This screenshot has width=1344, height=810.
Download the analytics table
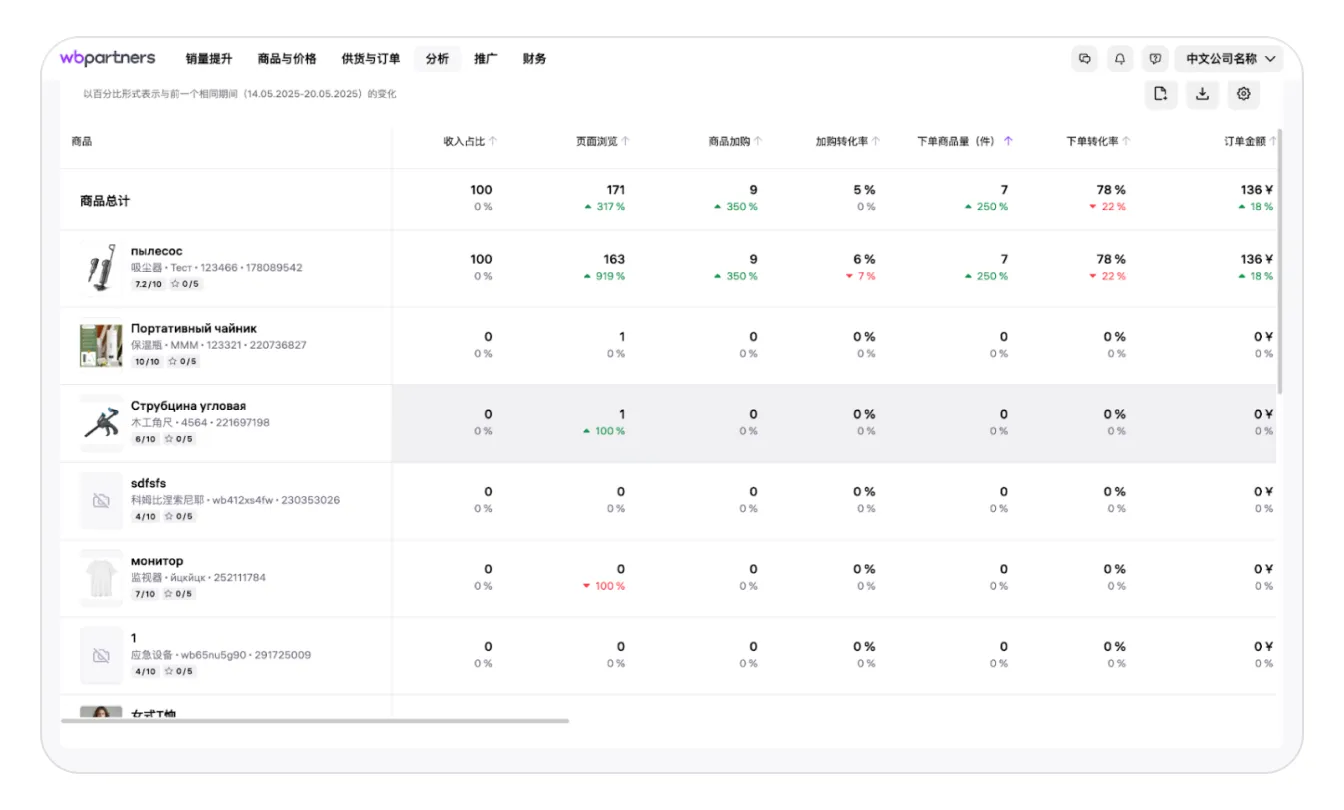pos(1203,94)
